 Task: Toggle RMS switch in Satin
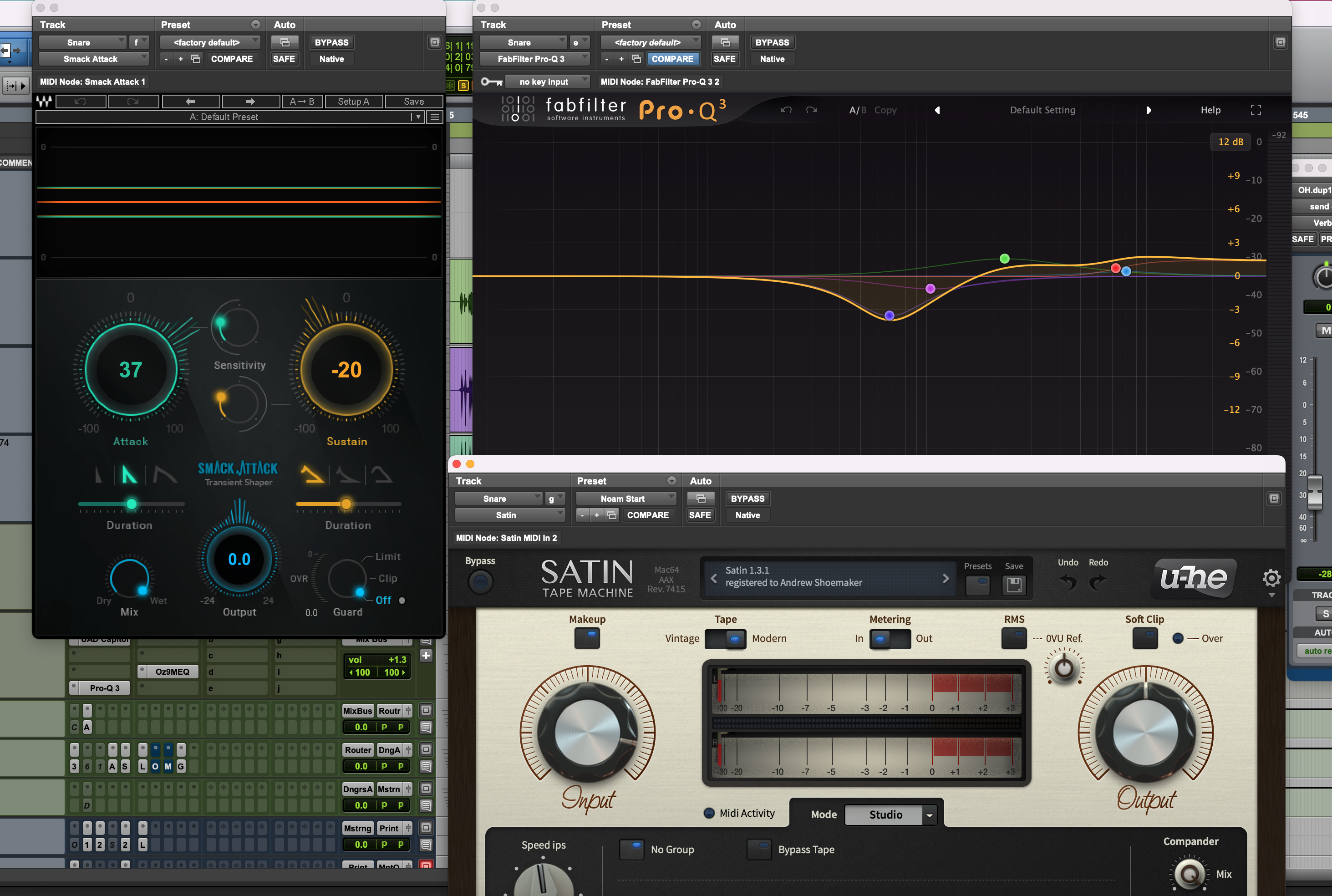point(1014,638)
